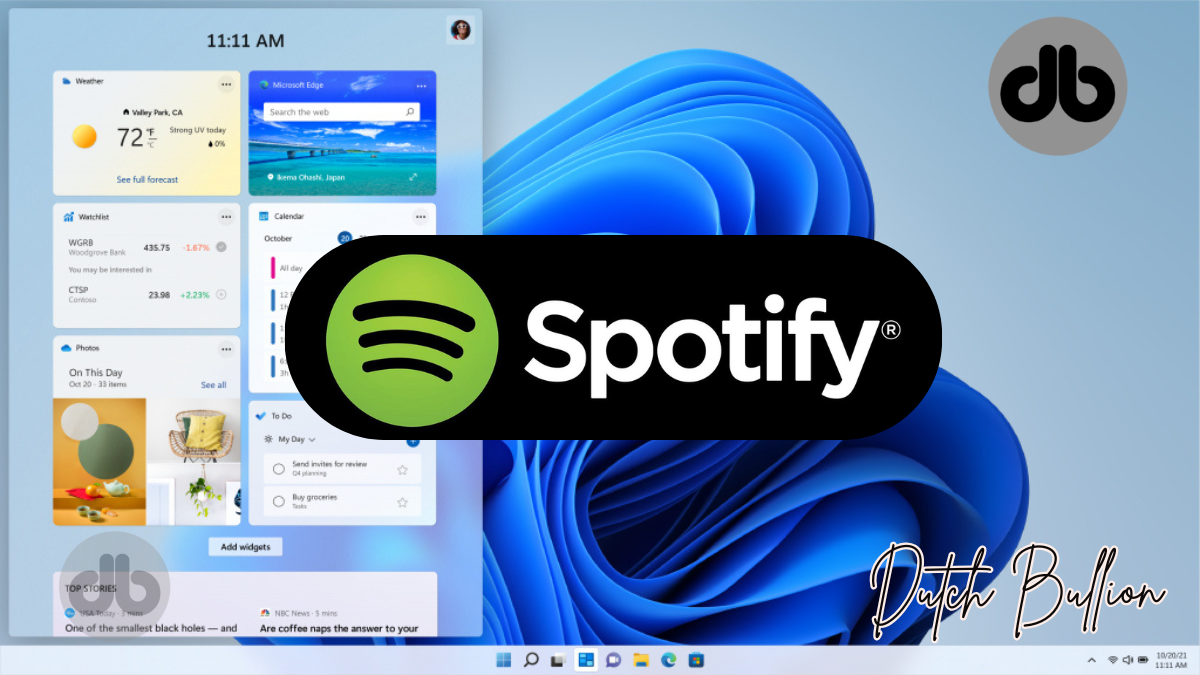
Task: Open Microsoft Edge widget more options
Action: click(x=422, y=86)
